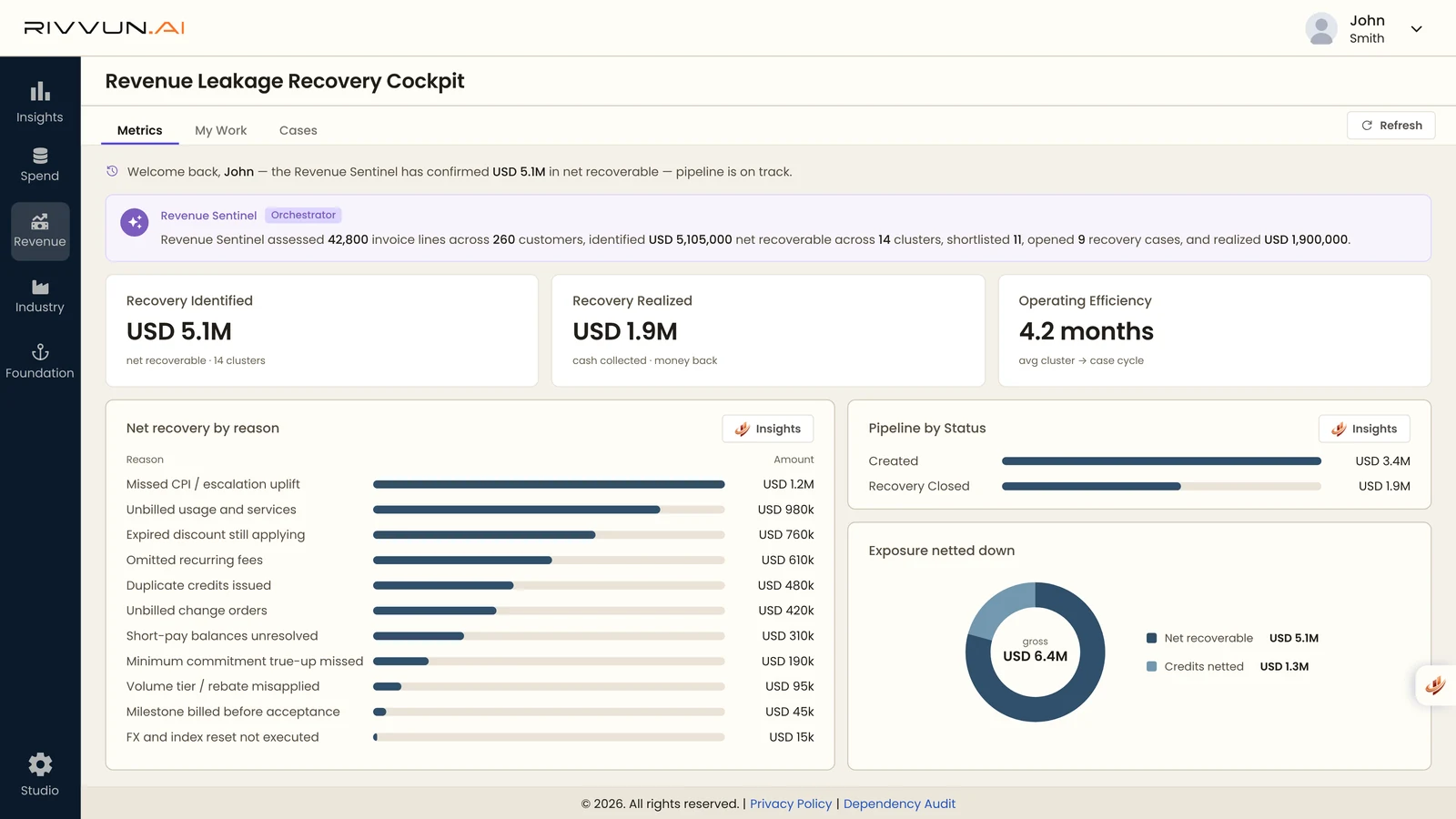Screen dimensions: 1456x819
Task: Click the Revenue Sentinel sparkle icon
Action: tap(135, 222)
